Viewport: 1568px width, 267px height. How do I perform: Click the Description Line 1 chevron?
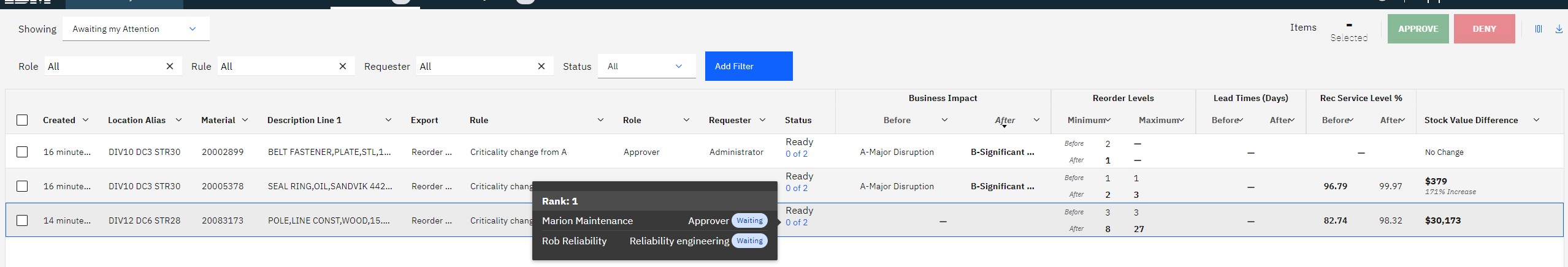[x=388, y=120]
